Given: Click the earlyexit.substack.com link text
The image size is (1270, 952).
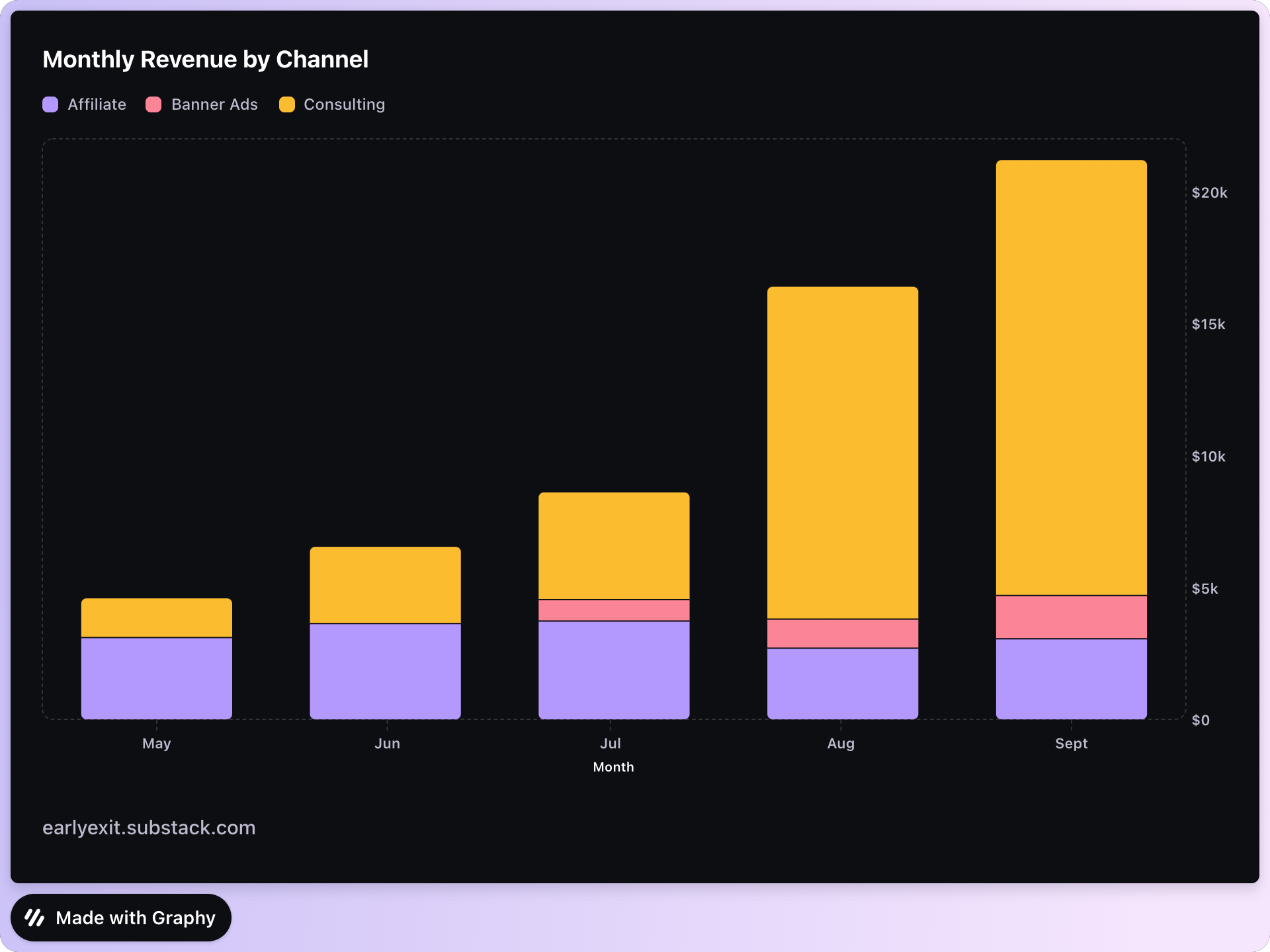Looking at the screenshot, I should coord(149,828).
